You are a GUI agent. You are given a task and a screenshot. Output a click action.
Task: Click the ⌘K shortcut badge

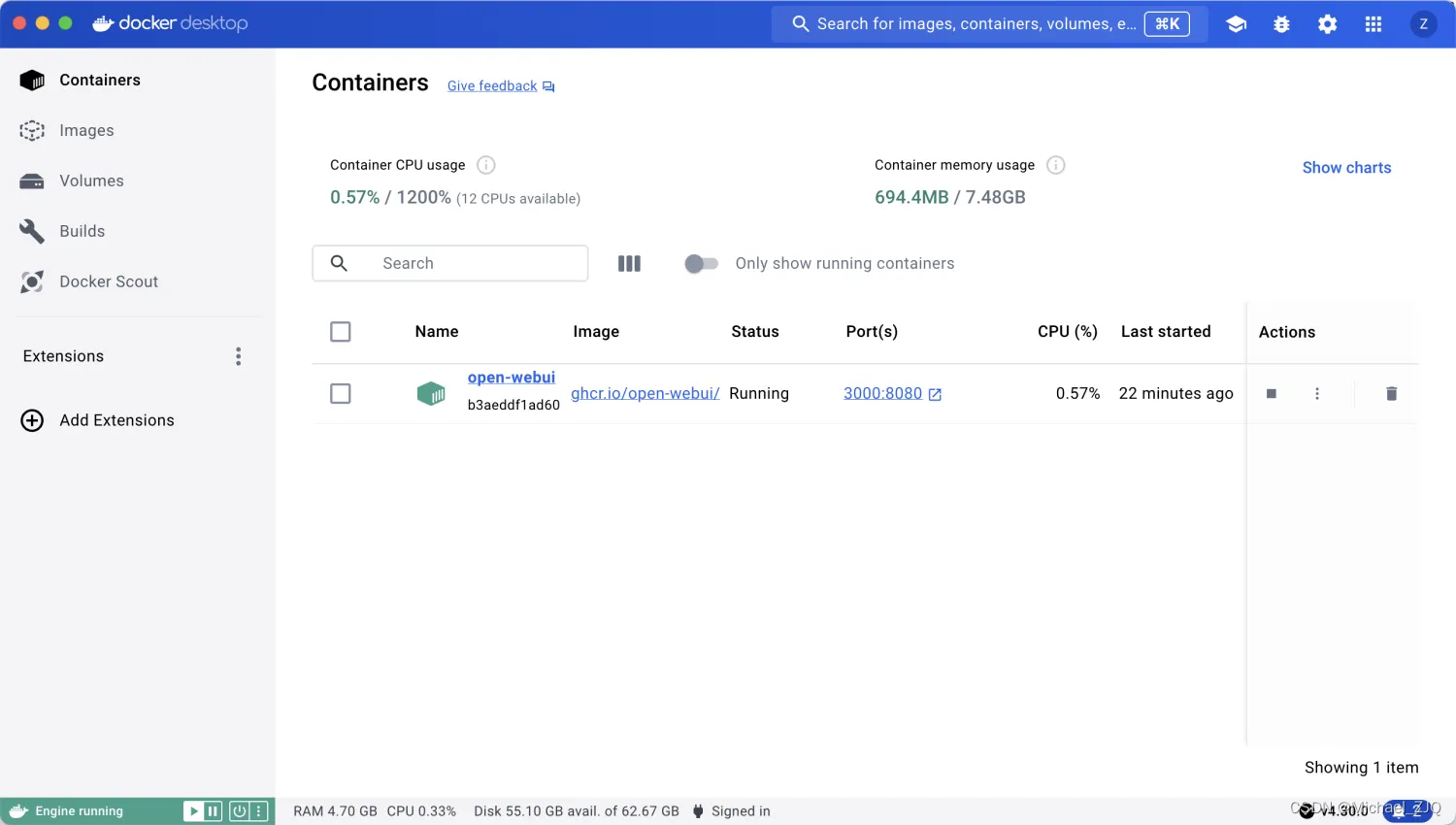click(x=1167, y=24)
